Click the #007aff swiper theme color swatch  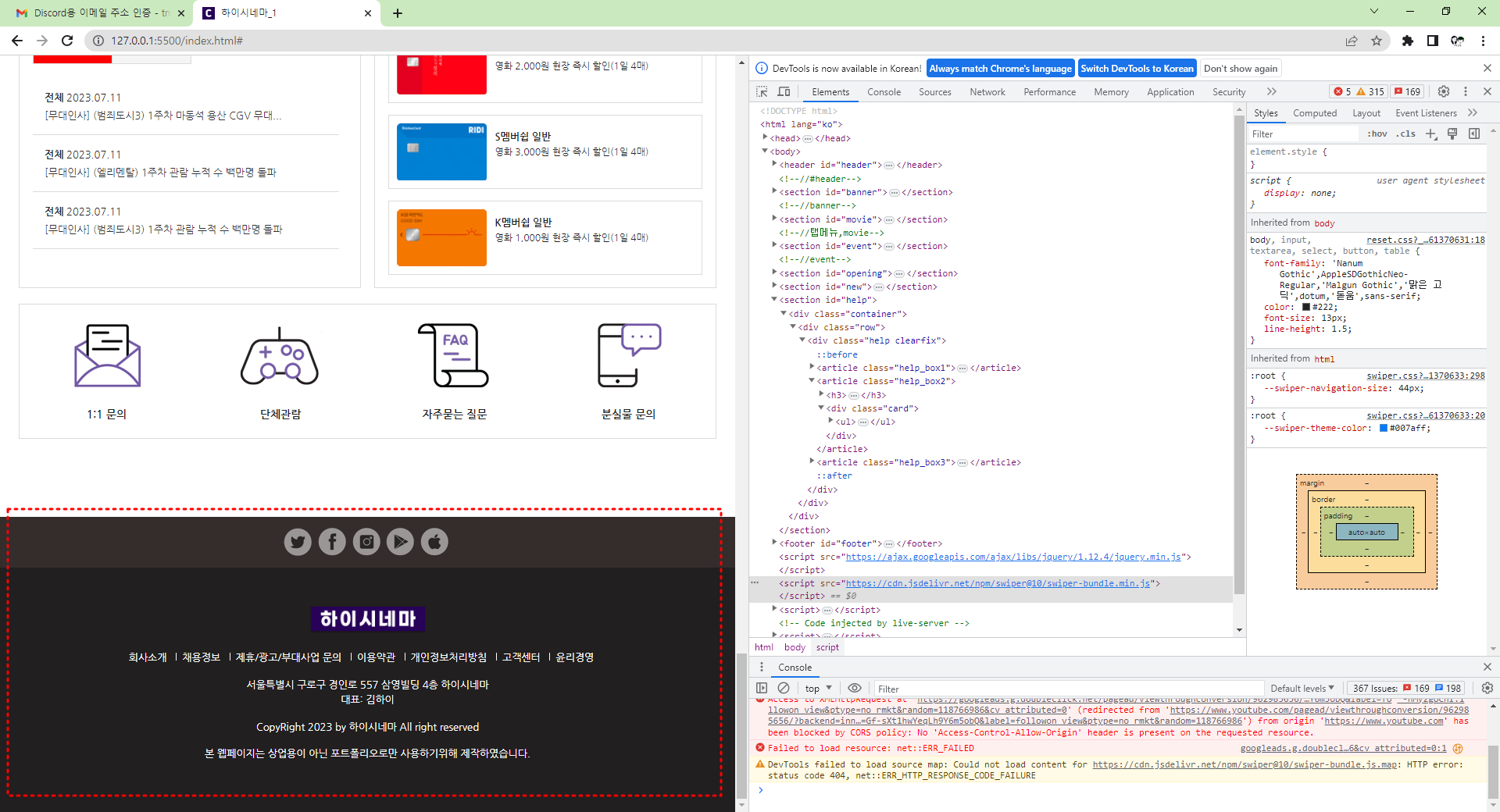[x=1384, y=428]
